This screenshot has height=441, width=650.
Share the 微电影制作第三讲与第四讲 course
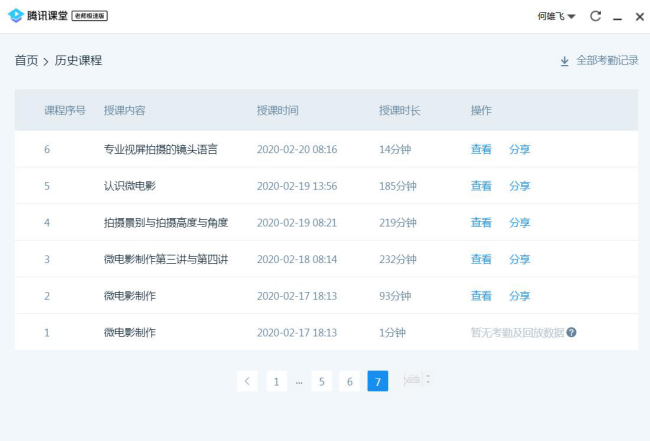(519, 259)
